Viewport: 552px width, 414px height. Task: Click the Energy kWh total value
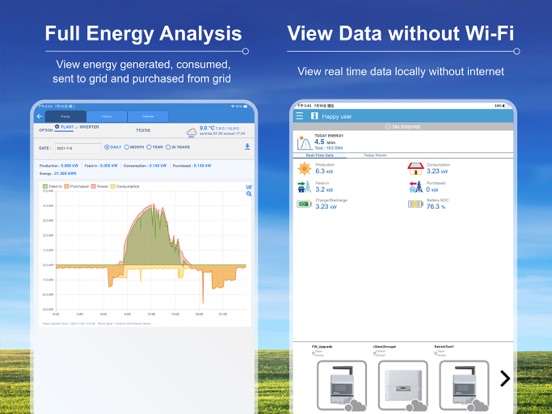coord(64,174)
